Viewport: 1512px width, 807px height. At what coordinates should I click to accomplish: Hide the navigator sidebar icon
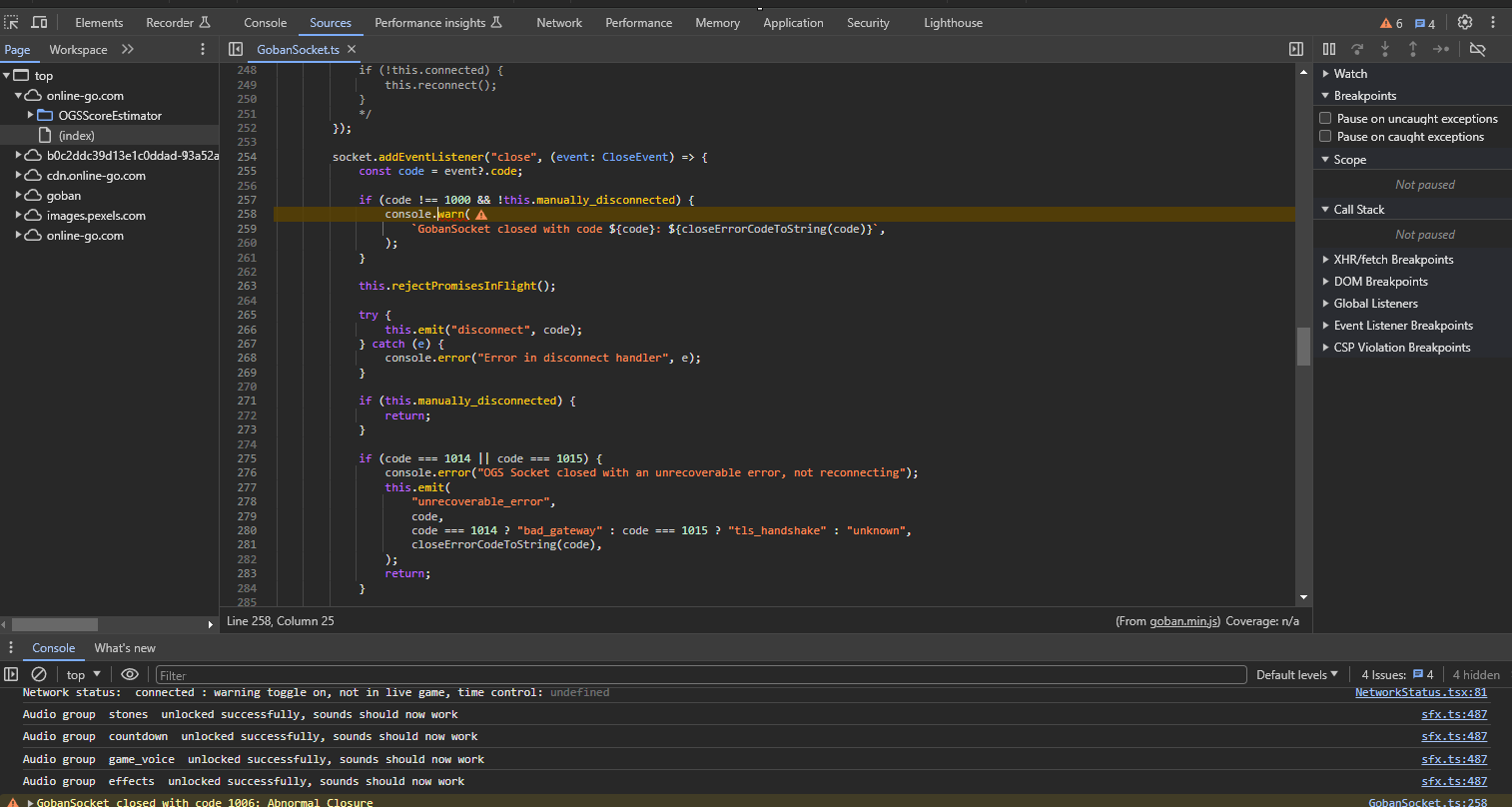pos(236,49)
